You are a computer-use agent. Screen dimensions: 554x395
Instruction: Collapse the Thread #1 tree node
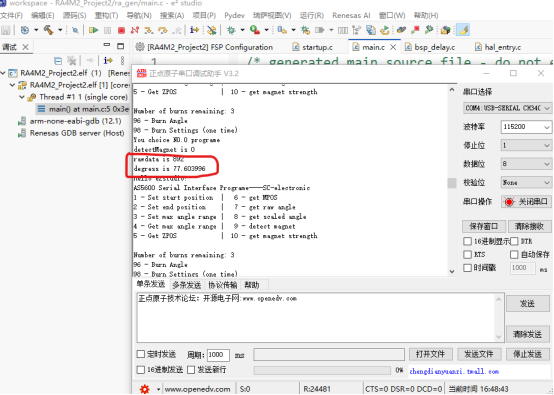(22, 97)
